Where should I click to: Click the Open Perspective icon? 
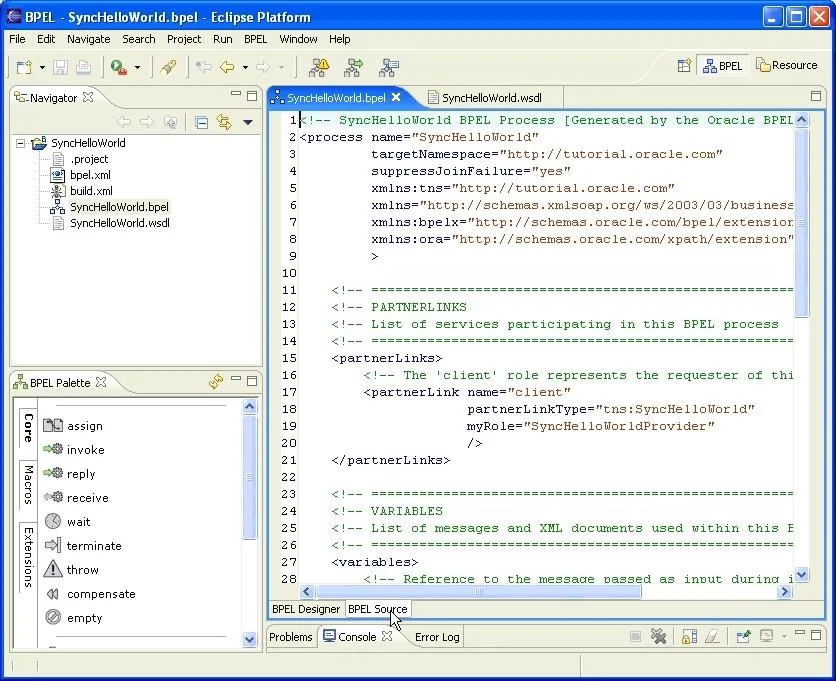coord(684,66)
